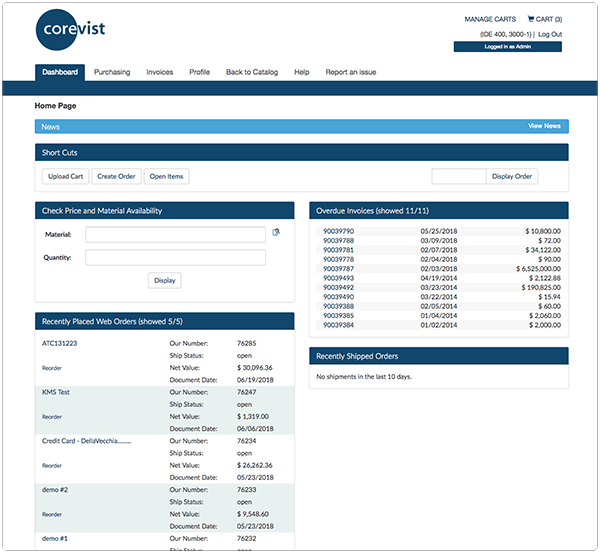This screenshot has width=600, height=553.
Task: Click the Home Page heading
Action: pyautogui.click(x=55, y=106)
